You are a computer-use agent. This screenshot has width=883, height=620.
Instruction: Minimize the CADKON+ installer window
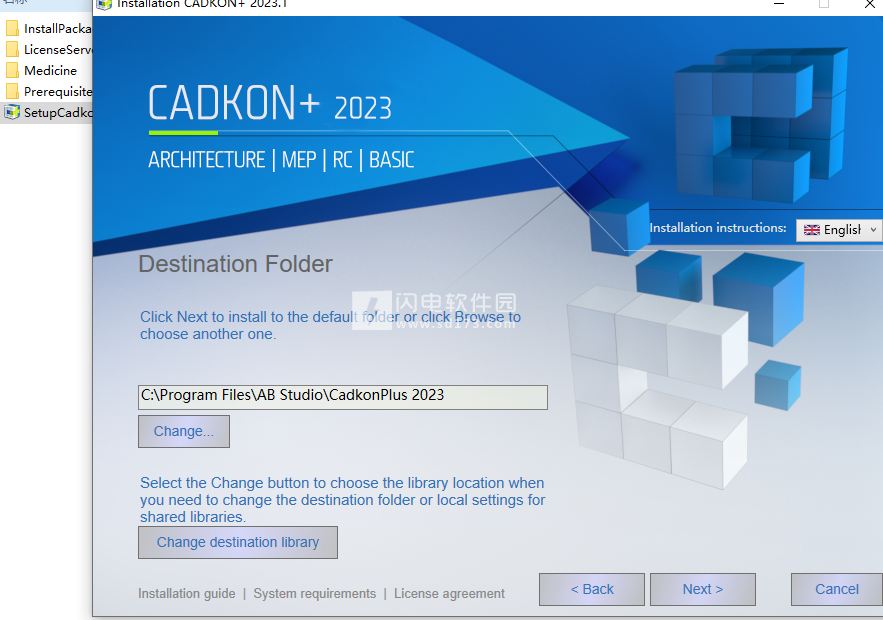(779, 5)
